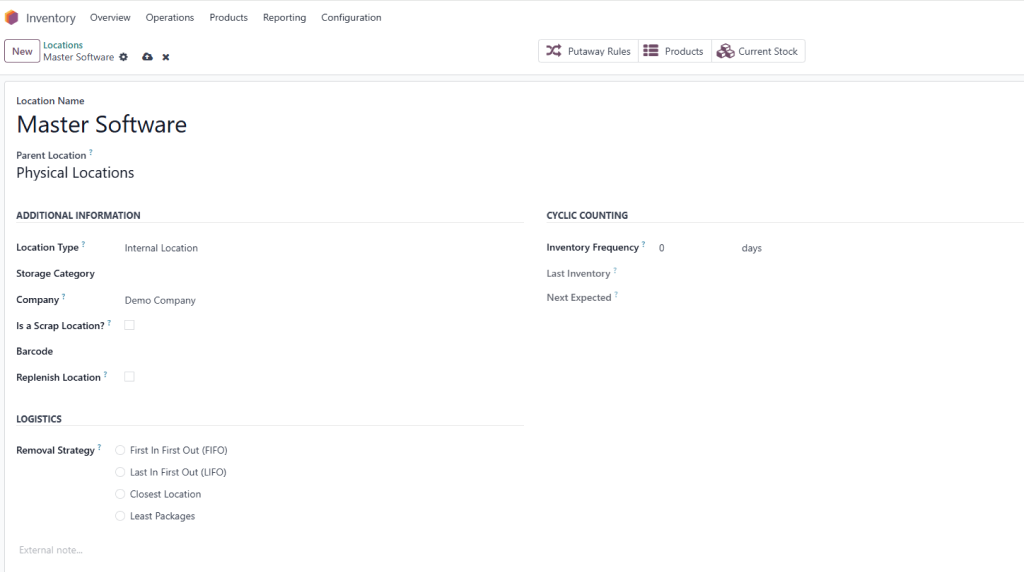Image resolution: width=1024 pixels, height=572 pixels.
Task: Discard changes with the X icon
Action: (166, 57)
